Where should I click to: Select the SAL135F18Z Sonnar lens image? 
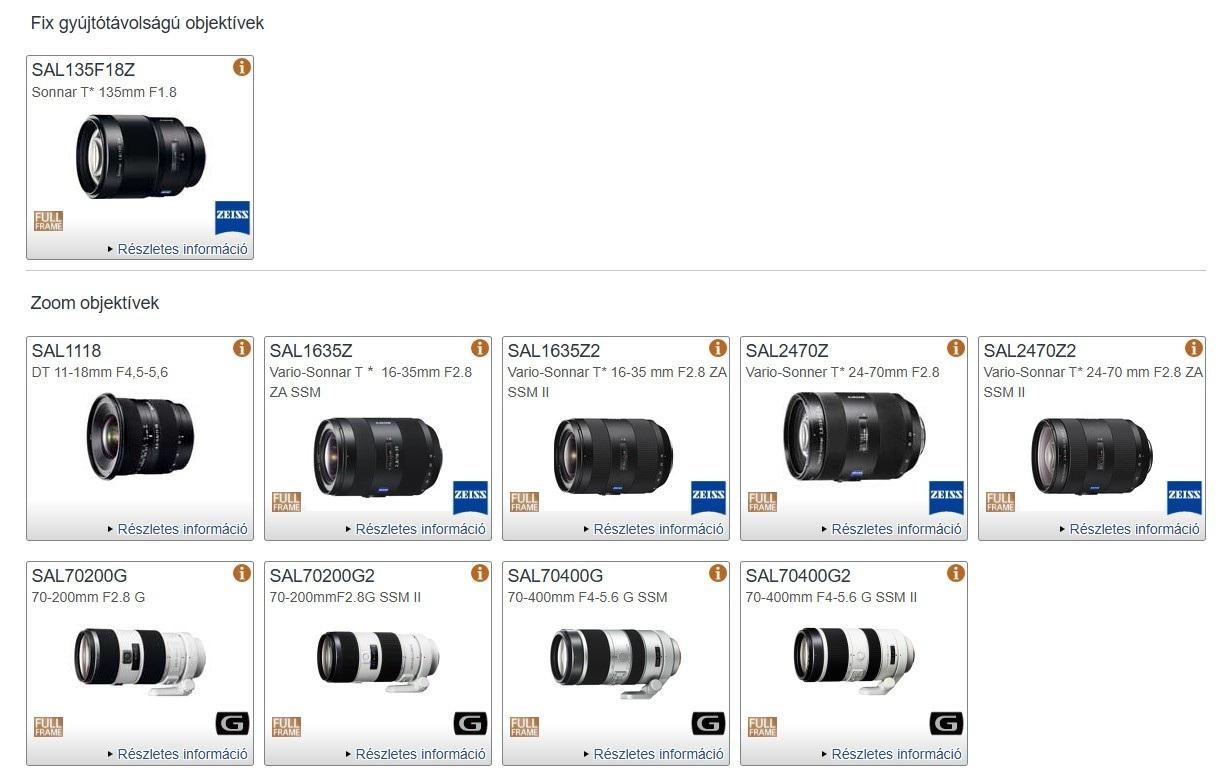[140, 156]
